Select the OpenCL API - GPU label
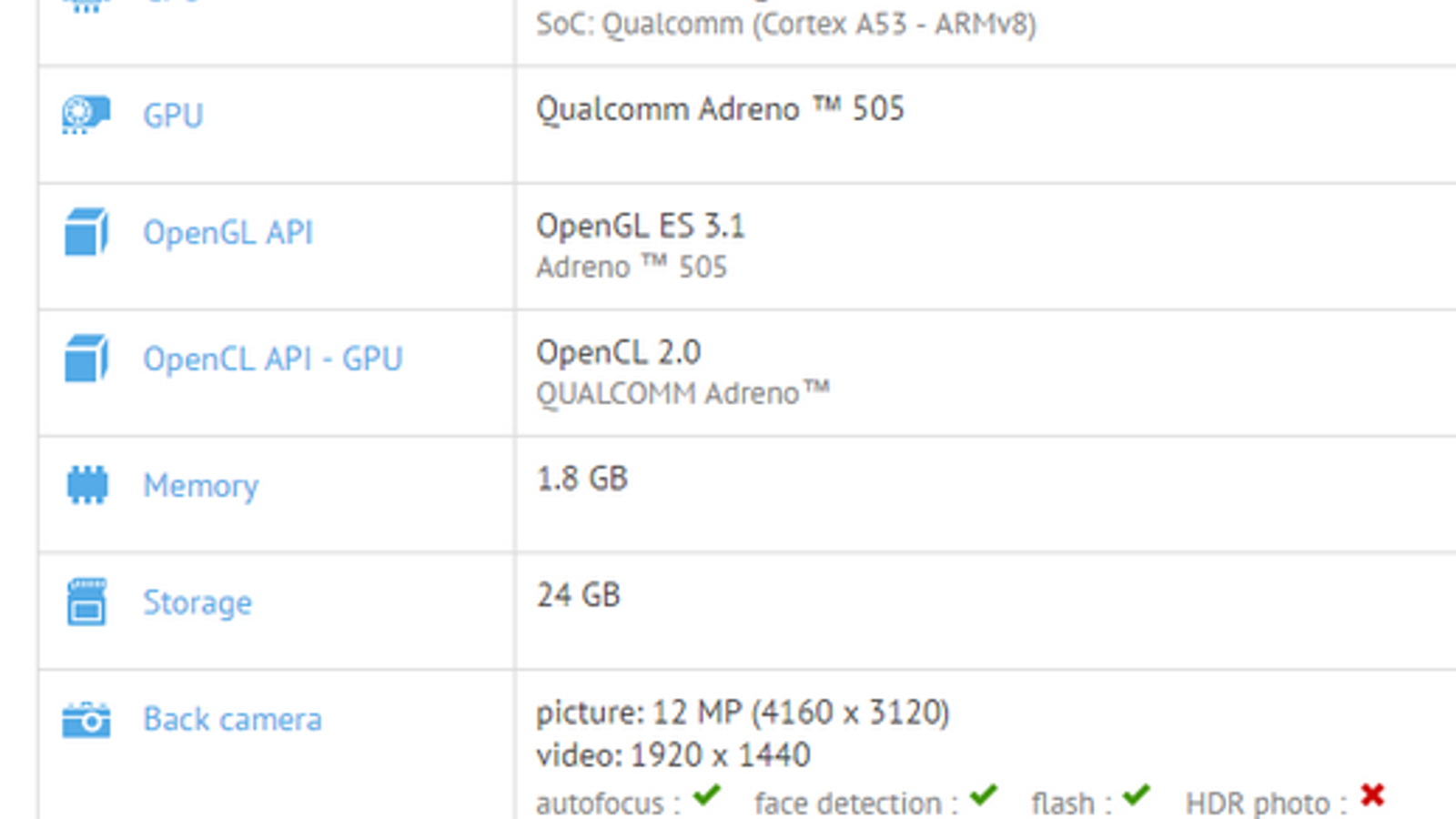 point(272,359)
